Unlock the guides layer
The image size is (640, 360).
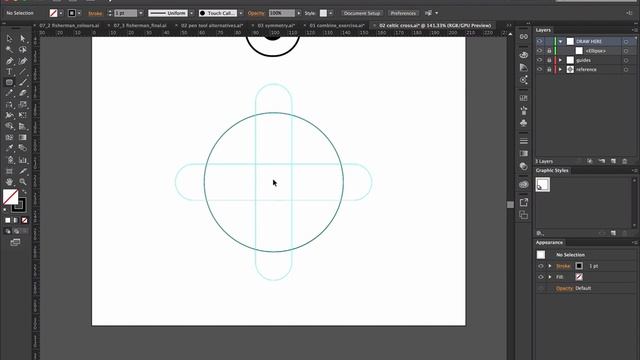[x=549, y=60]
